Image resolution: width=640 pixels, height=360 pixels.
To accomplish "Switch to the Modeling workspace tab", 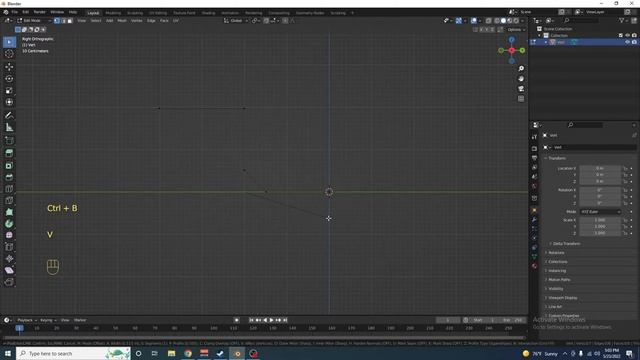I will 113,13.
